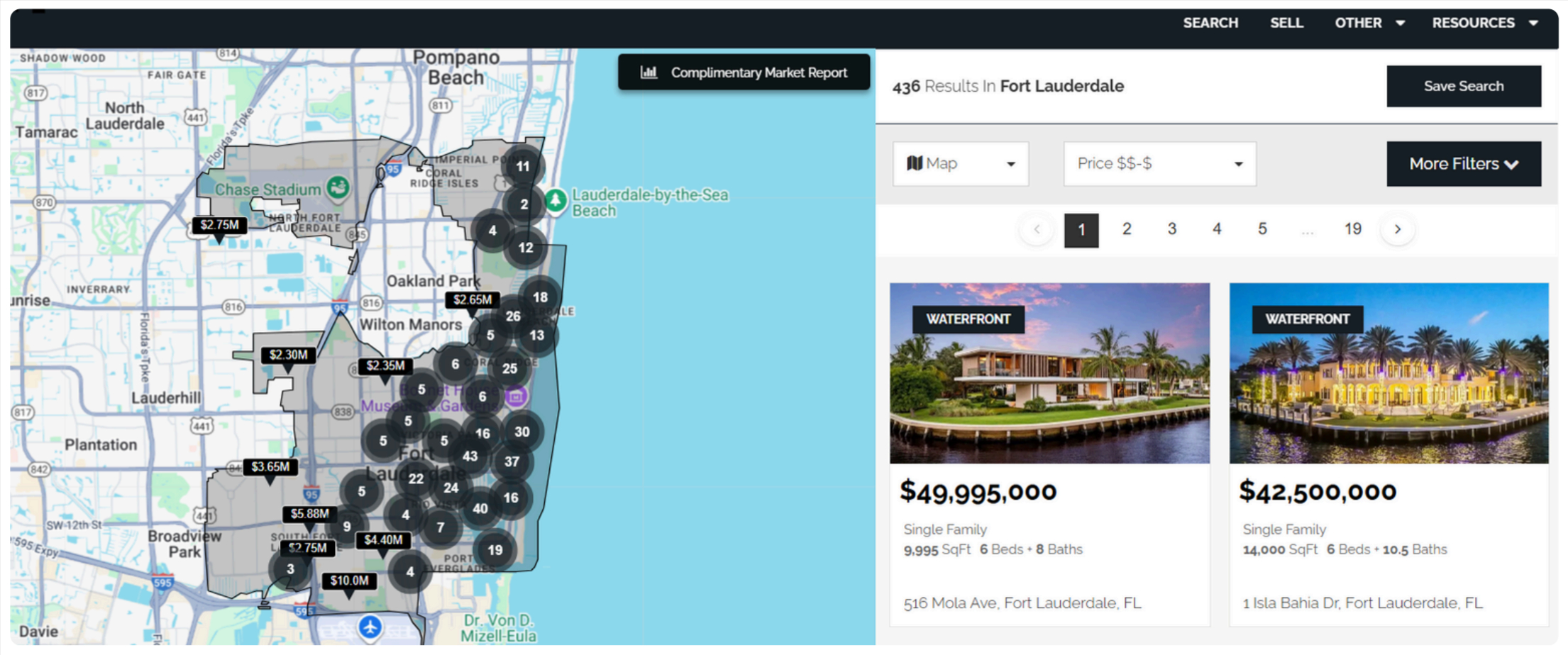
Task: Go to the next results page arrow
Action: [1397, 229]
